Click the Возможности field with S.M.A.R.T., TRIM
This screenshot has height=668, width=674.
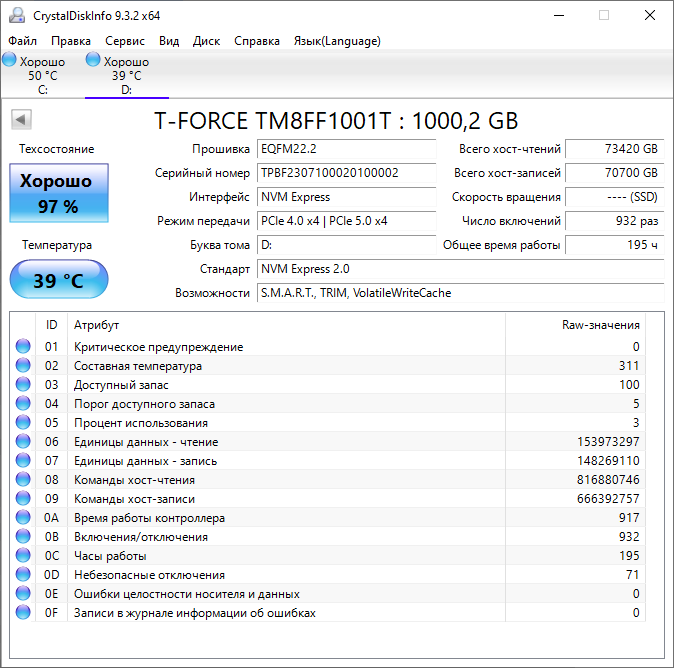click(x=461, y=293)
